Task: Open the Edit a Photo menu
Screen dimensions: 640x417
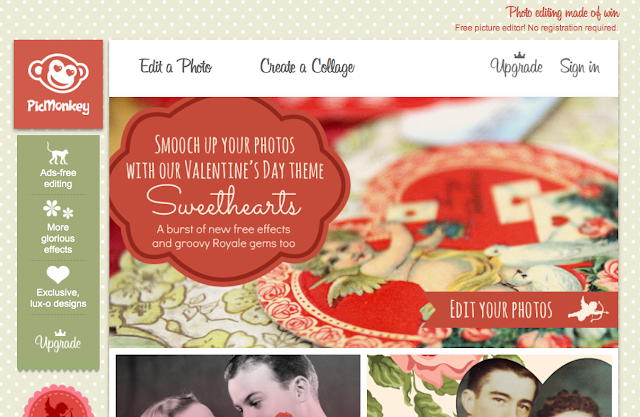Action: point(176,67)
